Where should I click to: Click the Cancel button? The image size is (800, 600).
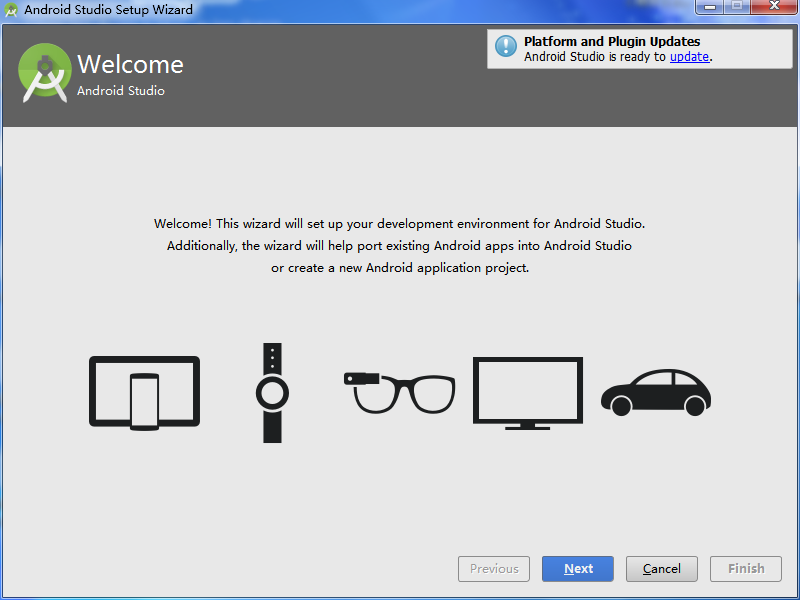662,569
